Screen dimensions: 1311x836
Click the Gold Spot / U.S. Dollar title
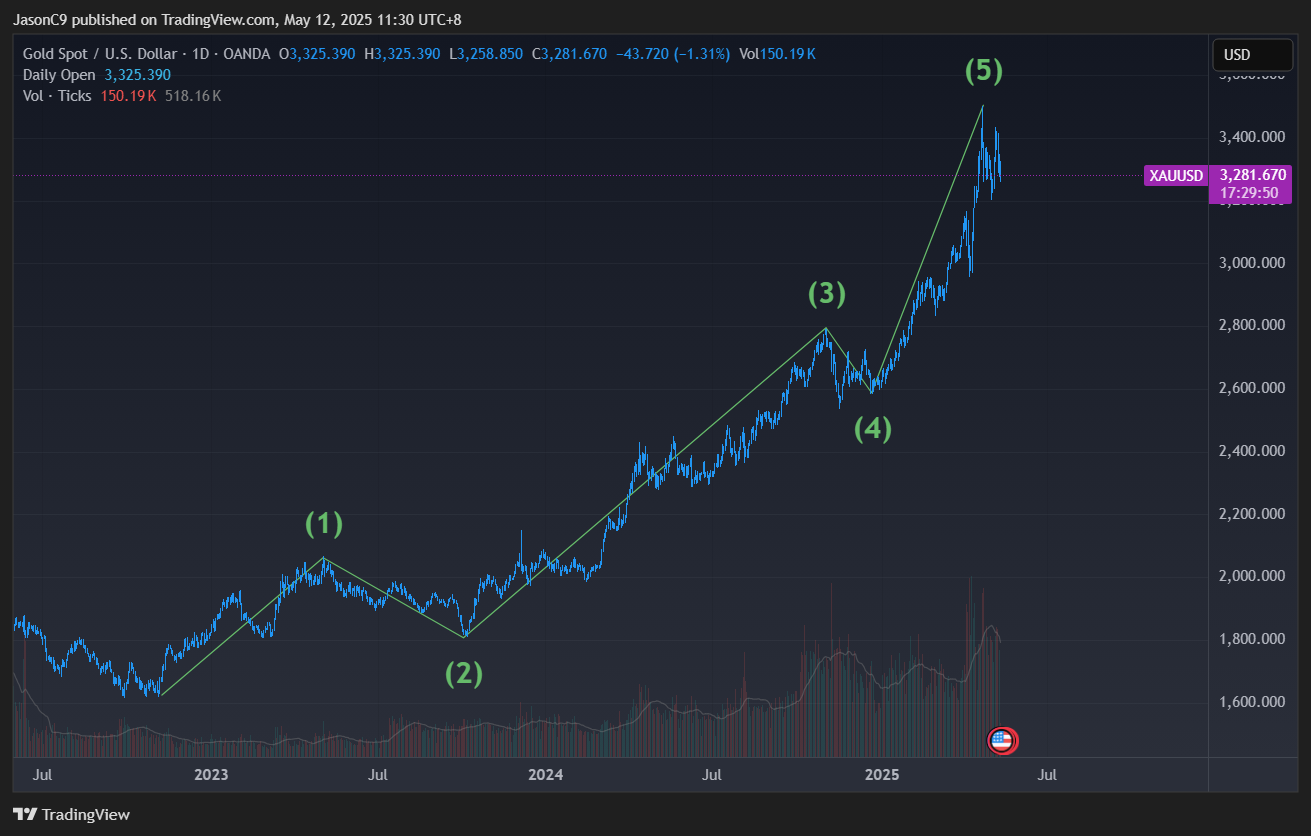coord(100,54)
